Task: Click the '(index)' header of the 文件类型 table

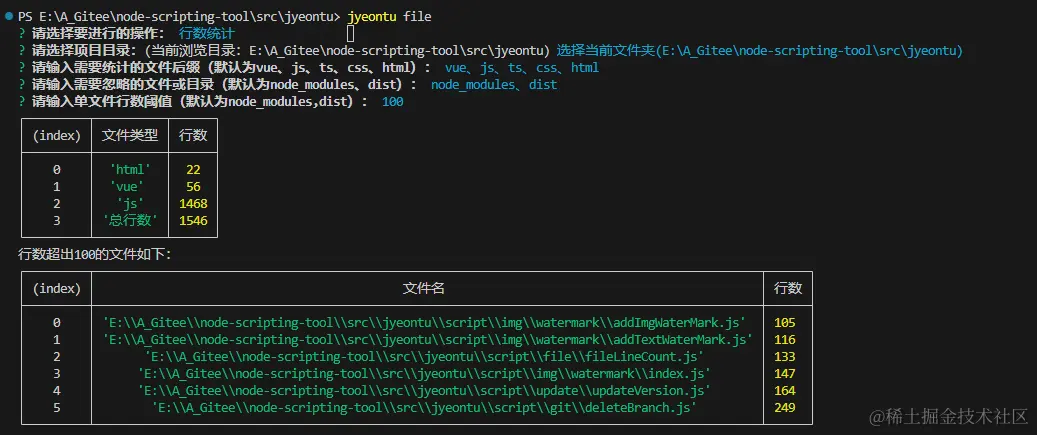Action: click(57, 136)
